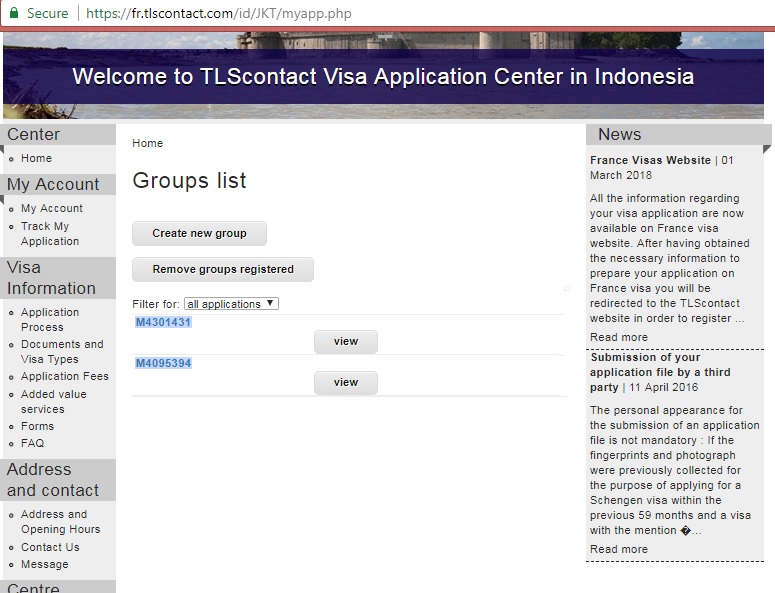Open Track My Application link
Screen dimensions: 775x593
(x=49, y=233)
